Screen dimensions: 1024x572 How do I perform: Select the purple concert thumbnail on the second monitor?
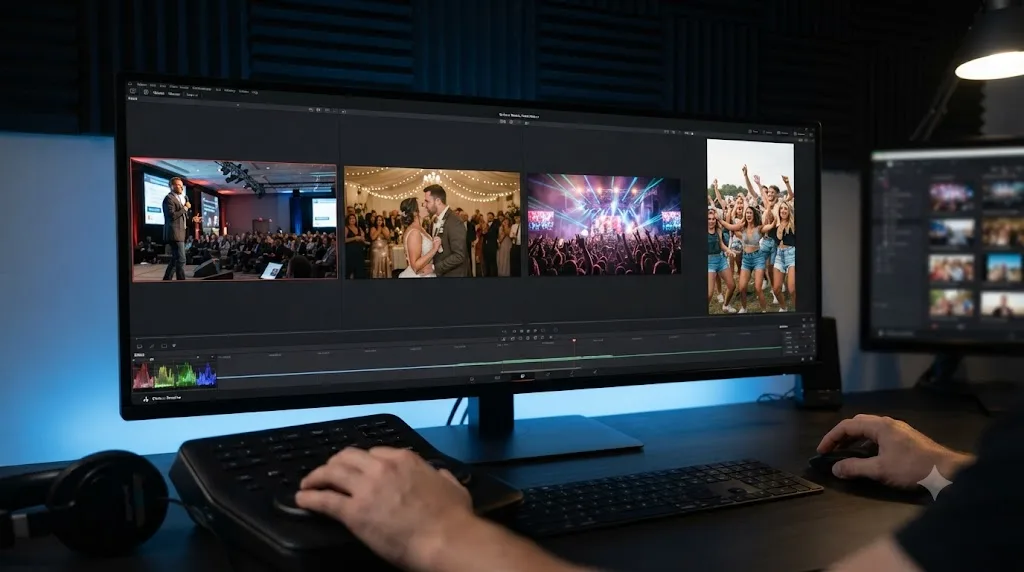click(x=952, y=197)
